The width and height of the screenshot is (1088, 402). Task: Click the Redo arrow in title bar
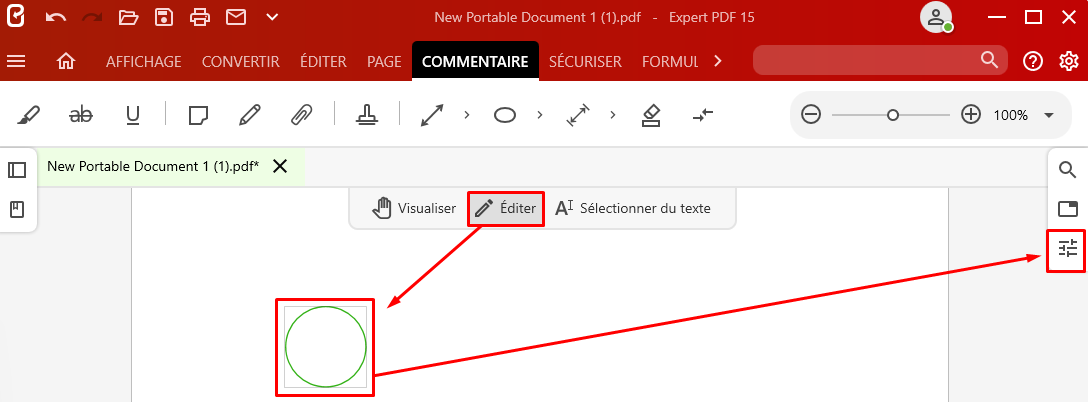click(x=92, y=17)
